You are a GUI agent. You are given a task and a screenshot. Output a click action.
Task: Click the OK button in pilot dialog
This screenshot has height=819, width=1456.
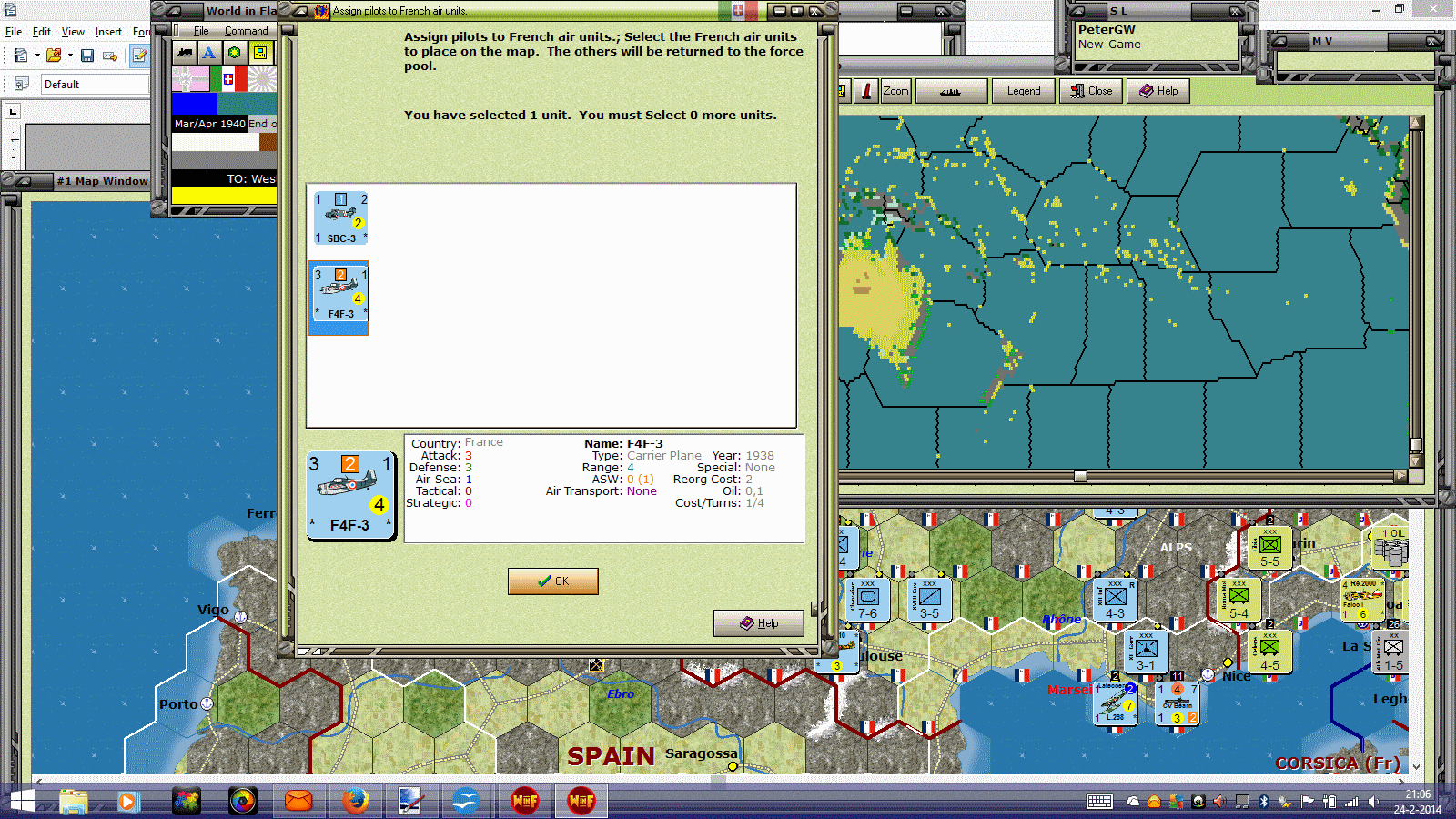pyautogui.click(x=552, y=581)
